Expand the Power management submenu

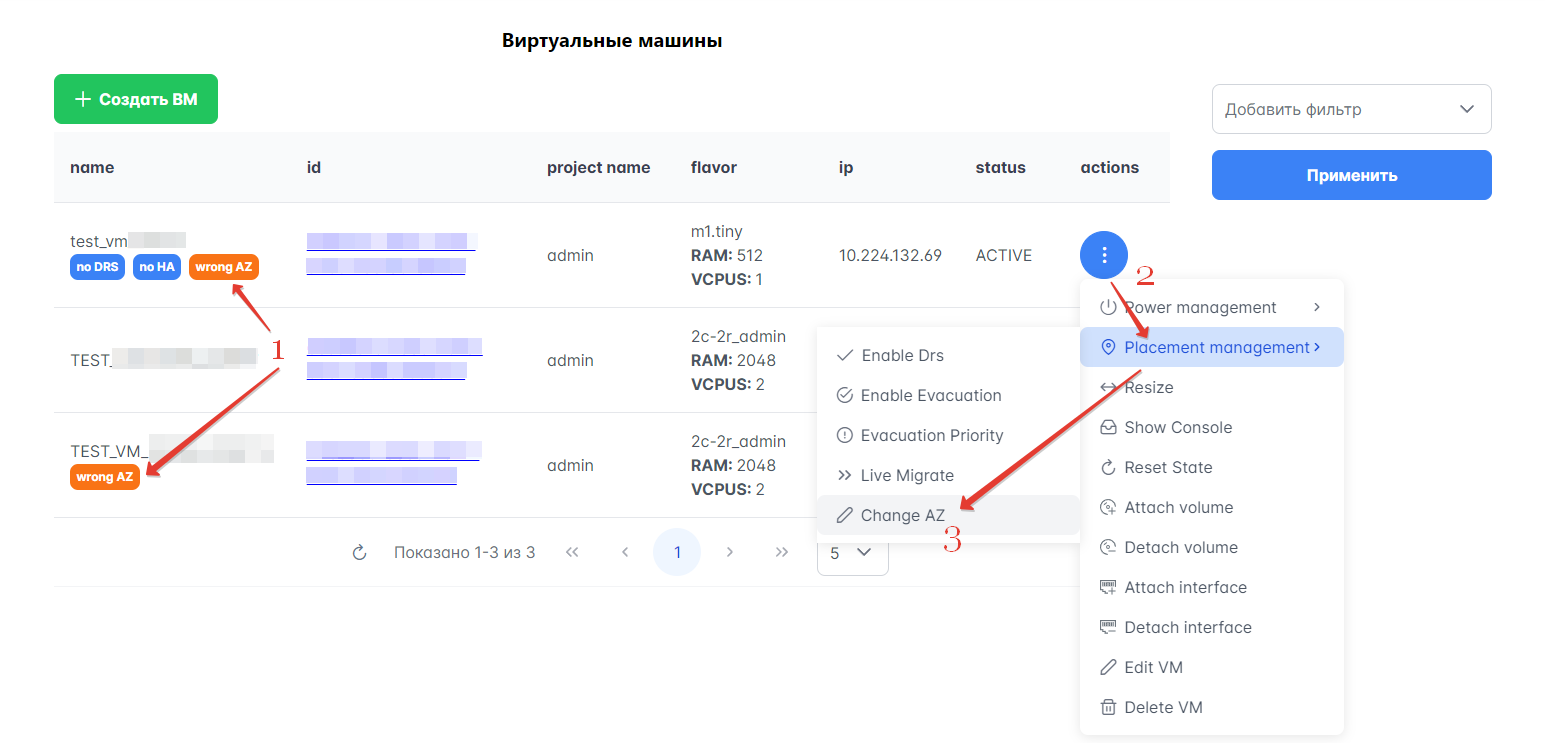pos(1211,307)
